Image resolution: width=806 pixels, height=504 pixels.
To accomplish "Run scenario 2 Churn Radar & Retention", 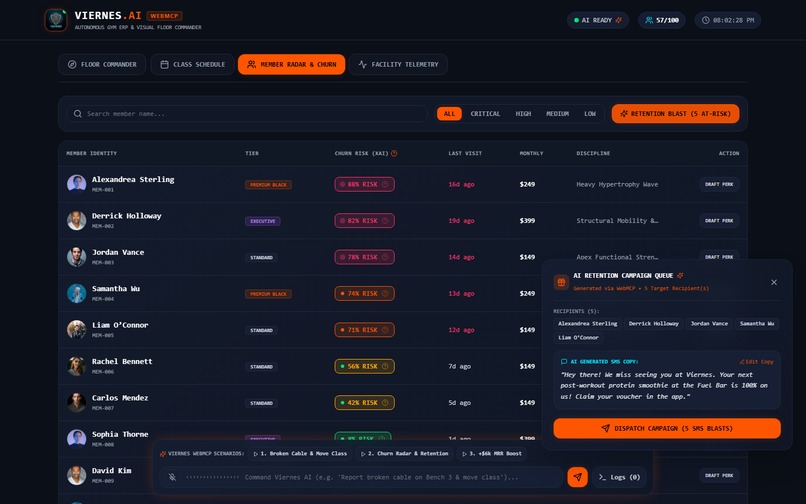I will (x=405, y=454).
